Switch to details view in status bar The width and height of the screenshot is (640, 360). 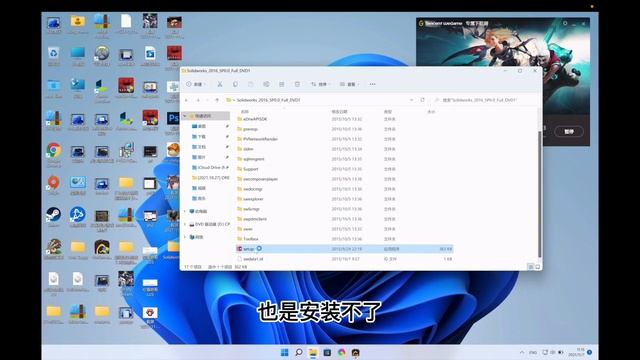click(x=531, y=267)
